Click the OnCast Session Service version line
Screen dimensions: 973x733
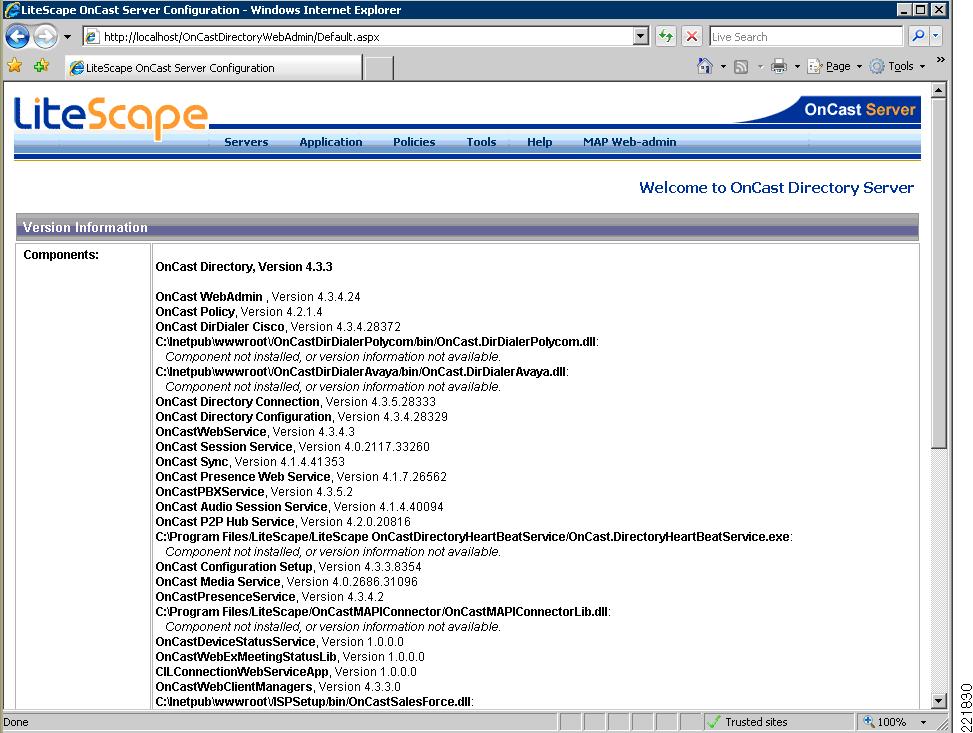(x=292, y=447)
